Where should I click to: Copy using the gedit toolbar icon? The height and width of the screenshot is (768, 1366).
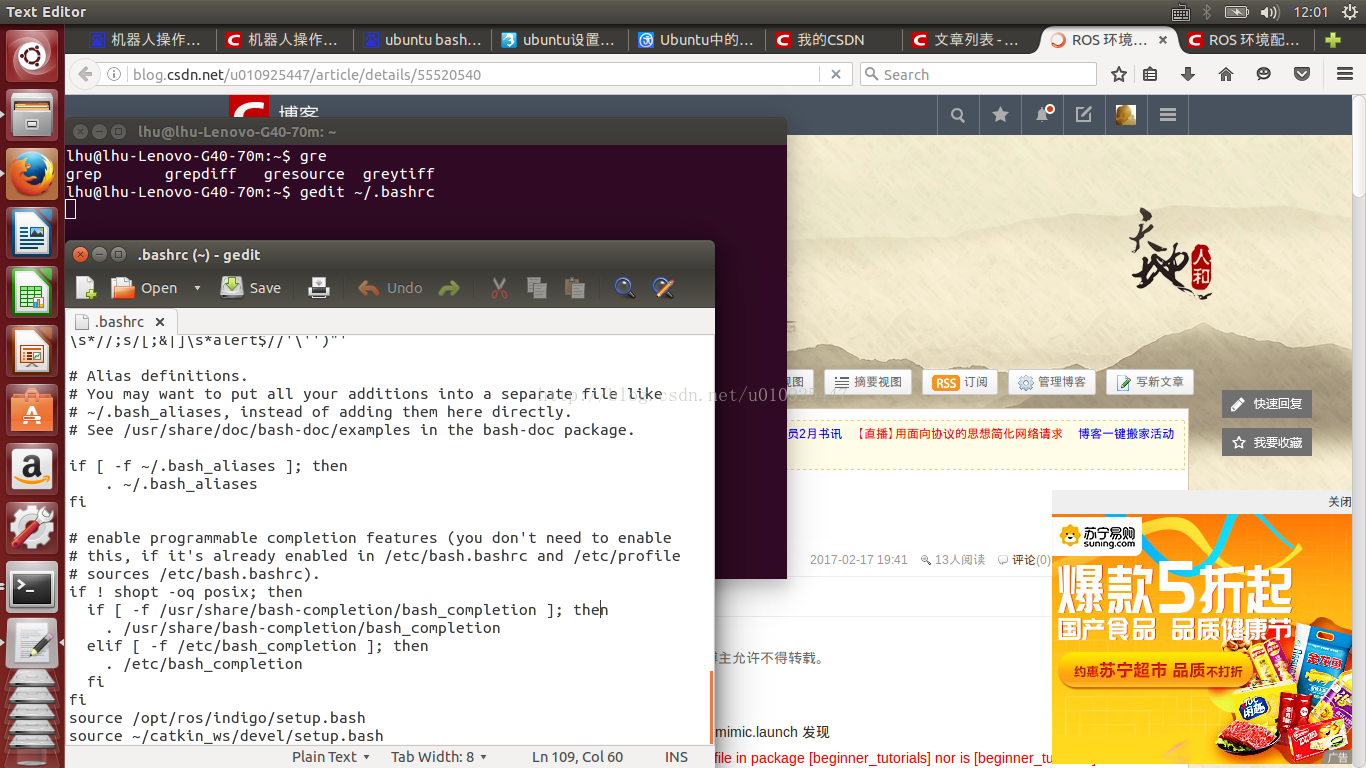click(x=537, y=288)
